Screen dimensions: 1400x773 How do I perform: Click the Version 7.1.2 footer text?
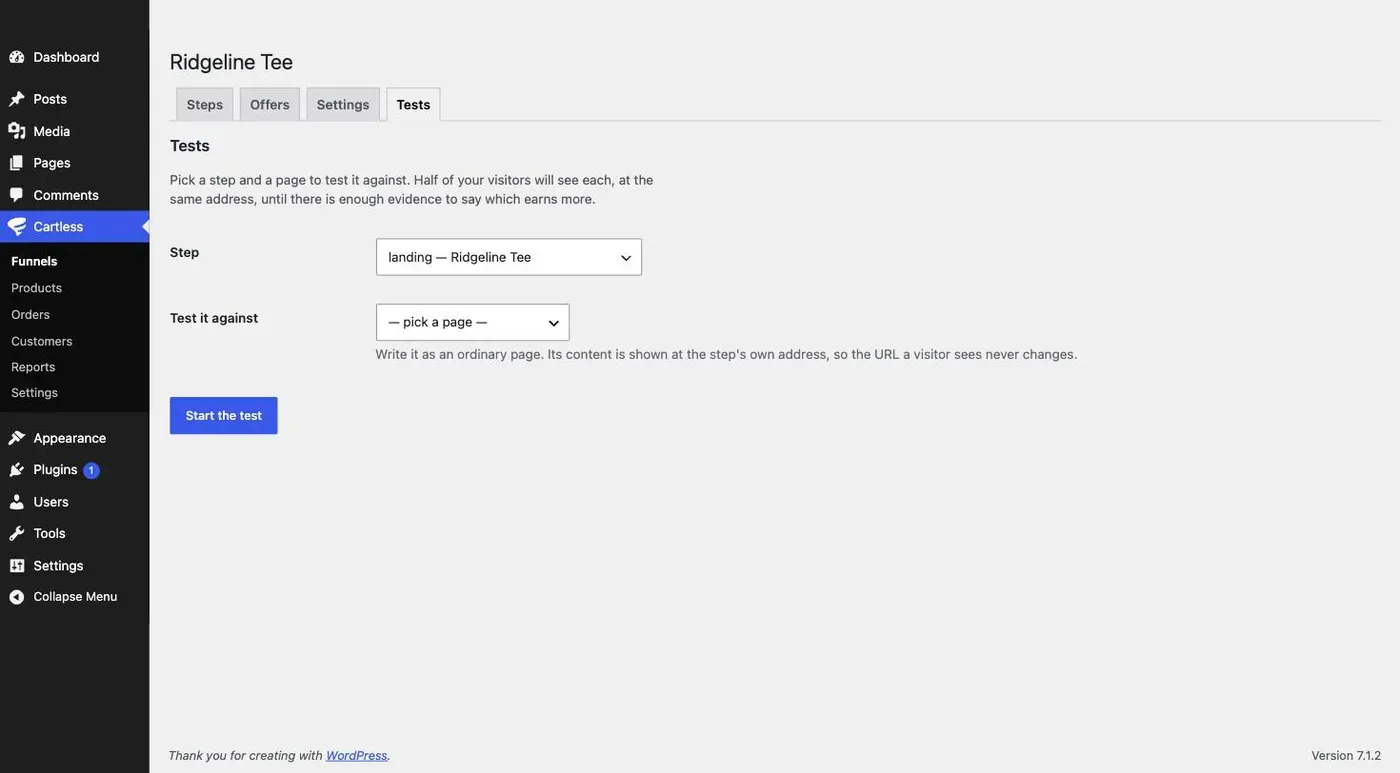tap(1346, 756)
